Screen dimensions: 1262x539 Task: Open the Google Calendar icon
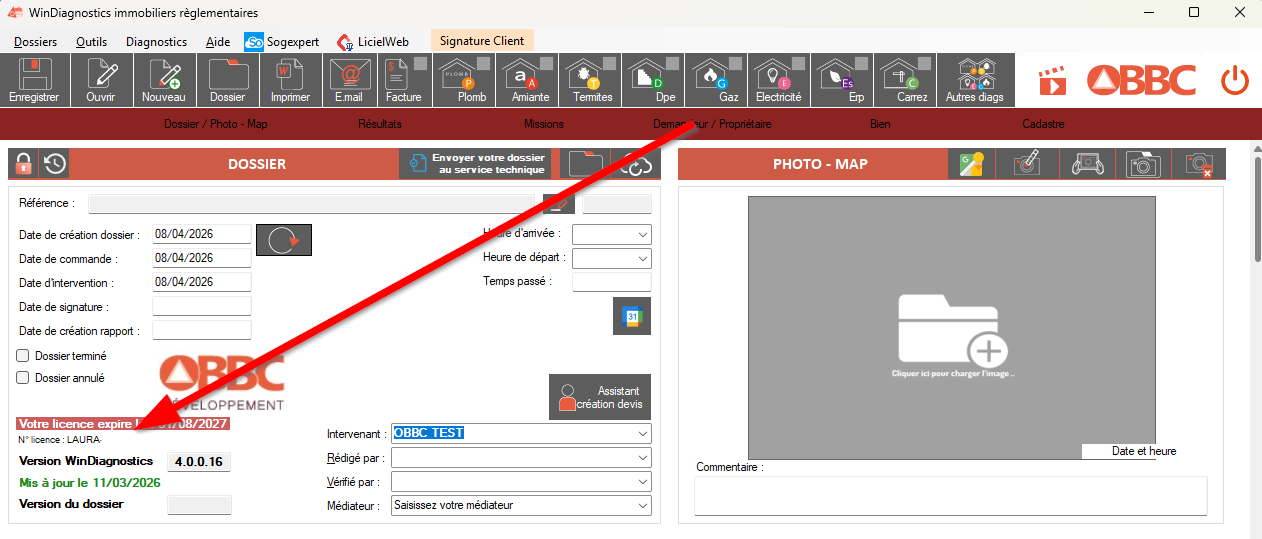coord(632,316)
